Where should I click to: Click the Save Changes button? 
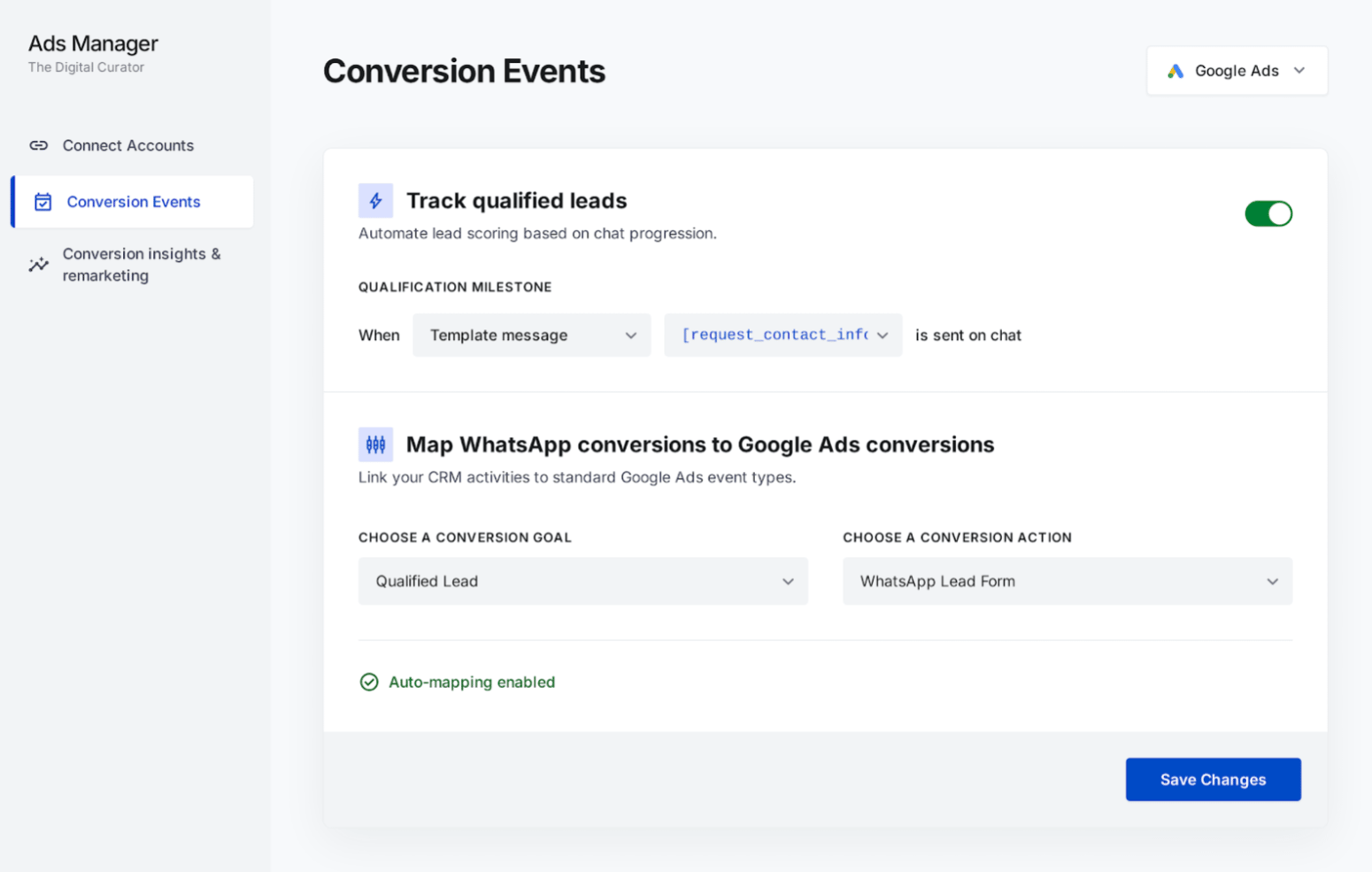click(x=1213, y=779)
